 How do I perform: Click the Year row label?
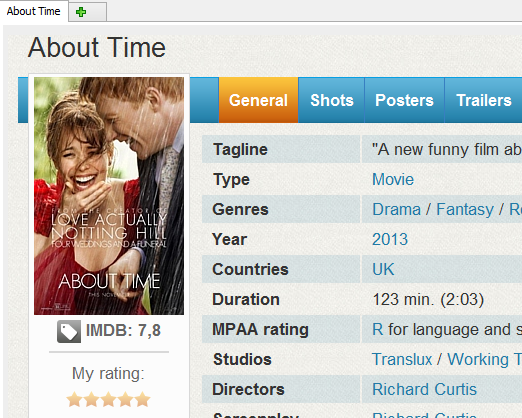coord(229,239)
